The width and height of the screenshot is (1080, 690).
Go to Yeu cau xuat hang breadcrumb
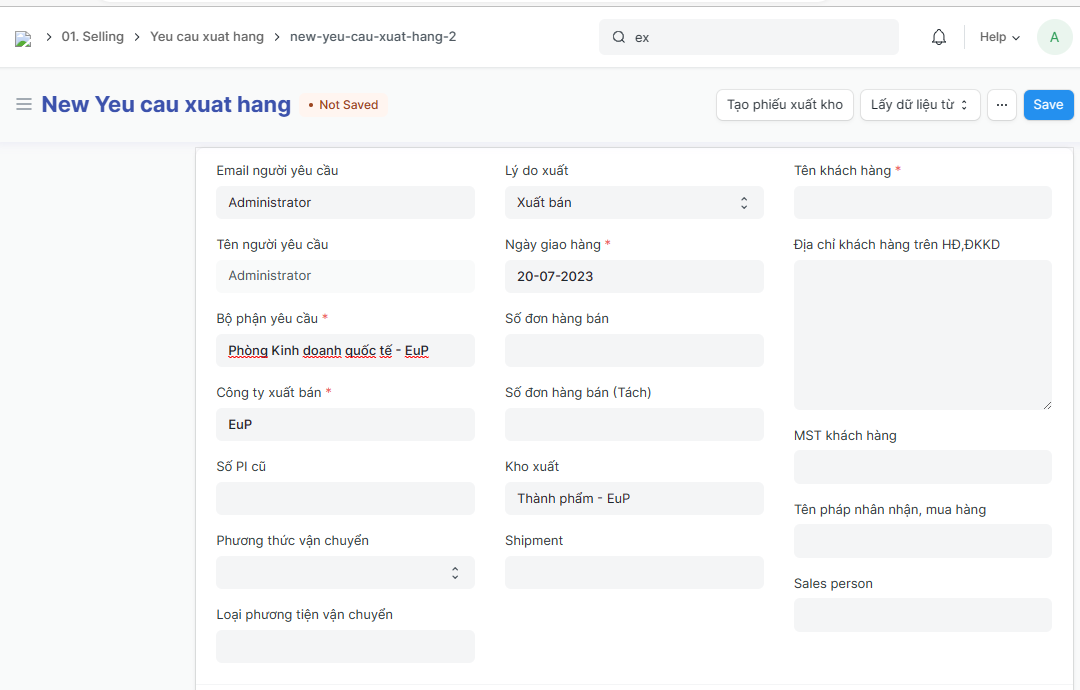click(x=207, y=37)
